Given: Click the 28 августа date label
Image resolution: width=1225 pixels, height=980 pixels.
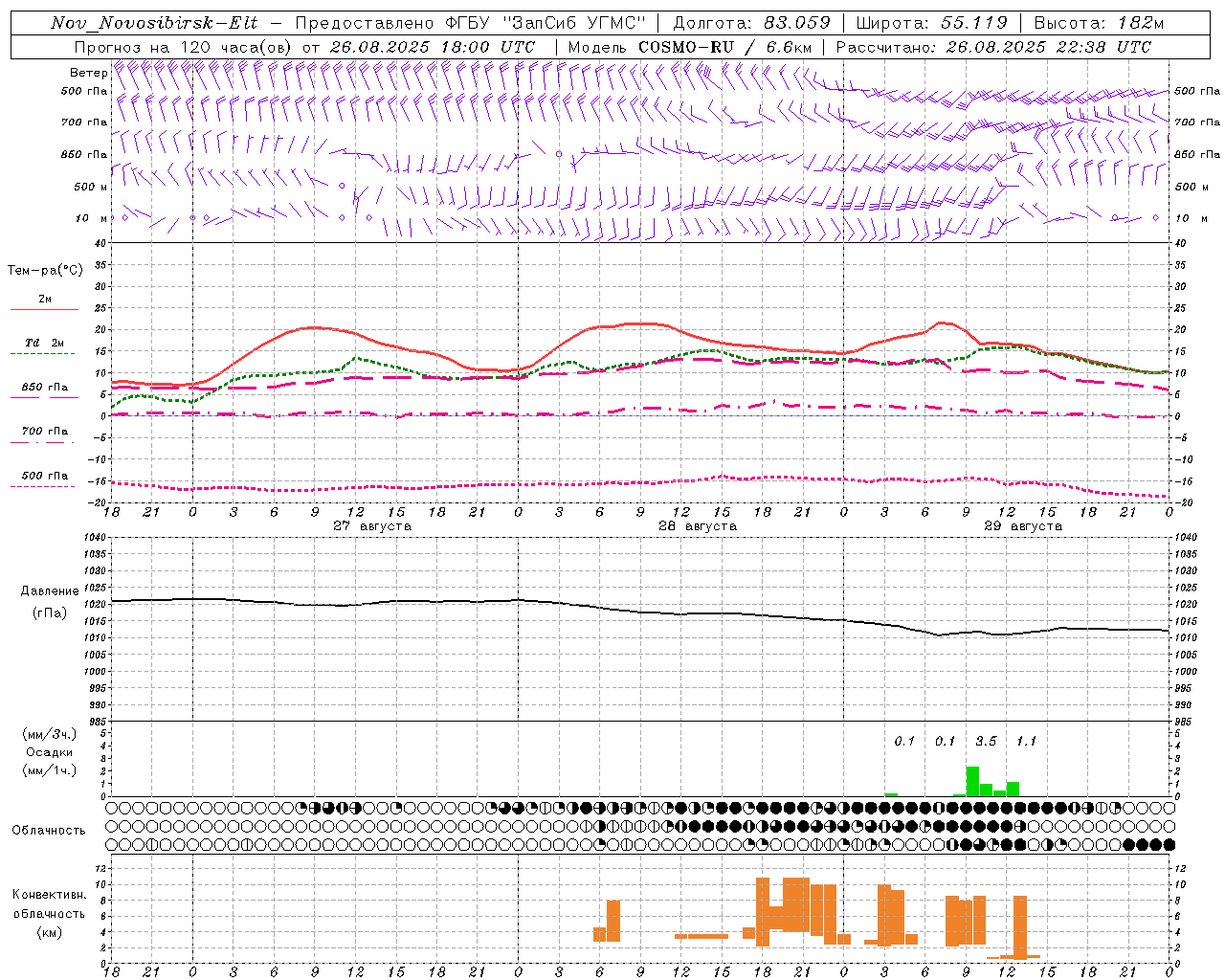Looking at the screenshot, I should pos(698,526).
